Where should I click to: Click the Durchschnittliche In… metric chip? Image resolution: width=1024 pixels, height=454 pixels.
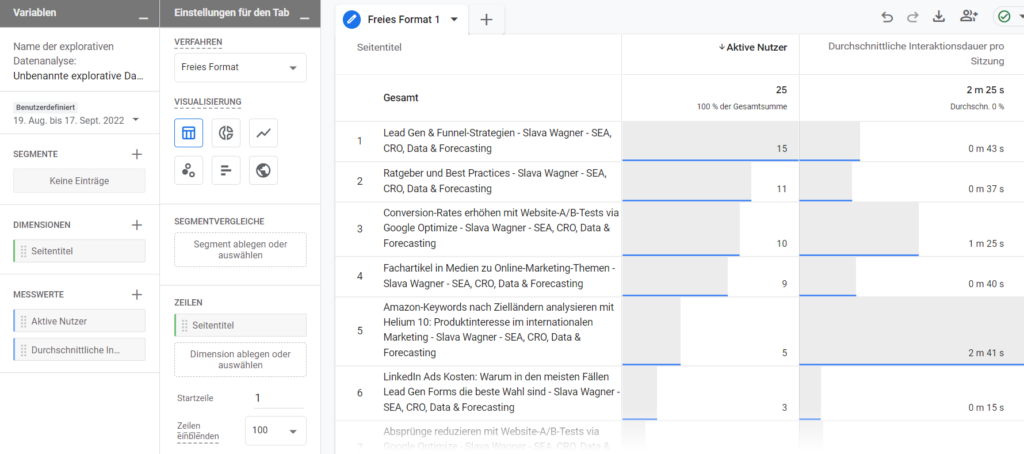click(x=79, y=350)
